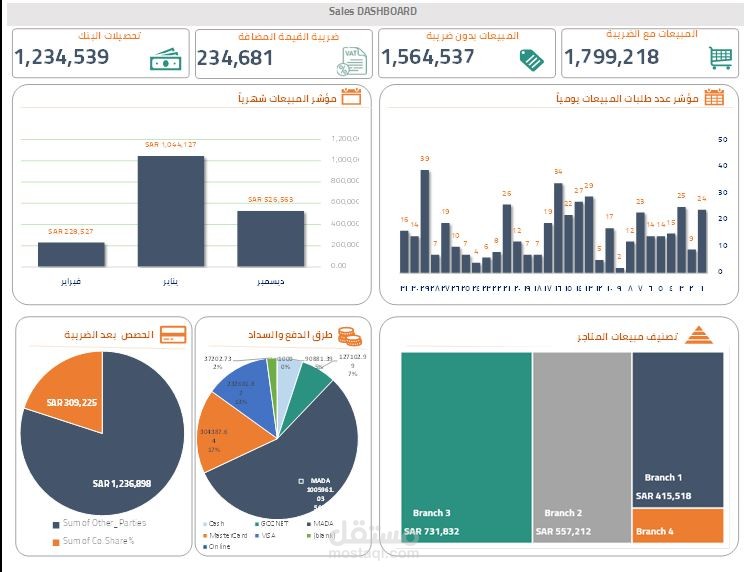Select the VISA legend entry
This screenshot has width=748, height=572.
click(266, 535)
